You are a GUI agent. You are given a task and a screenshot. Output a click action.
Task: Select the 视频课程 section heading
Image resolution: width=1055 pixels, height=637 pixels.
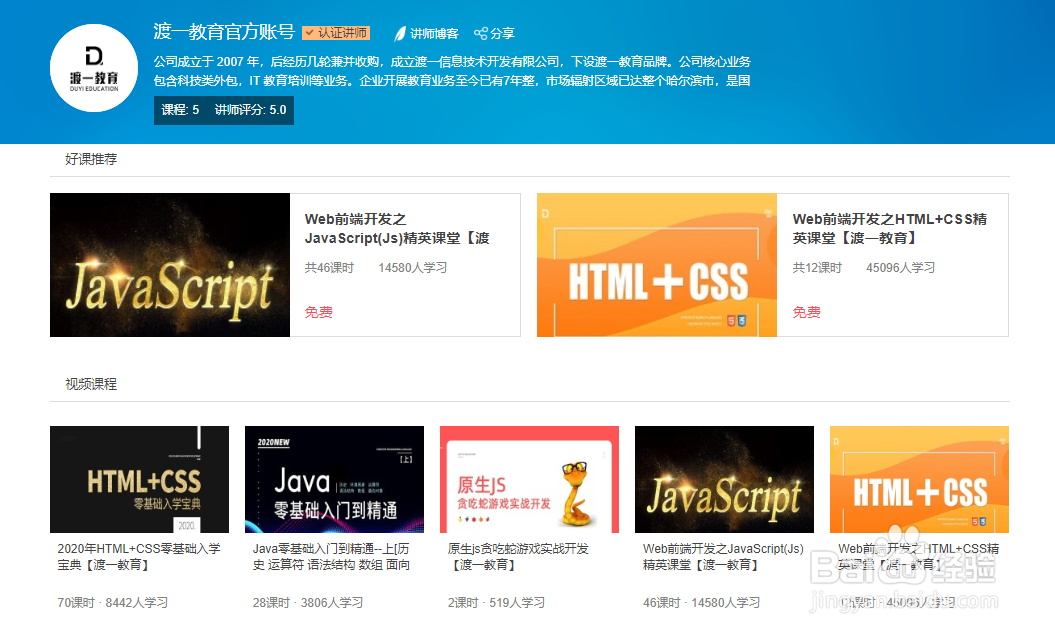click(91, 384)
